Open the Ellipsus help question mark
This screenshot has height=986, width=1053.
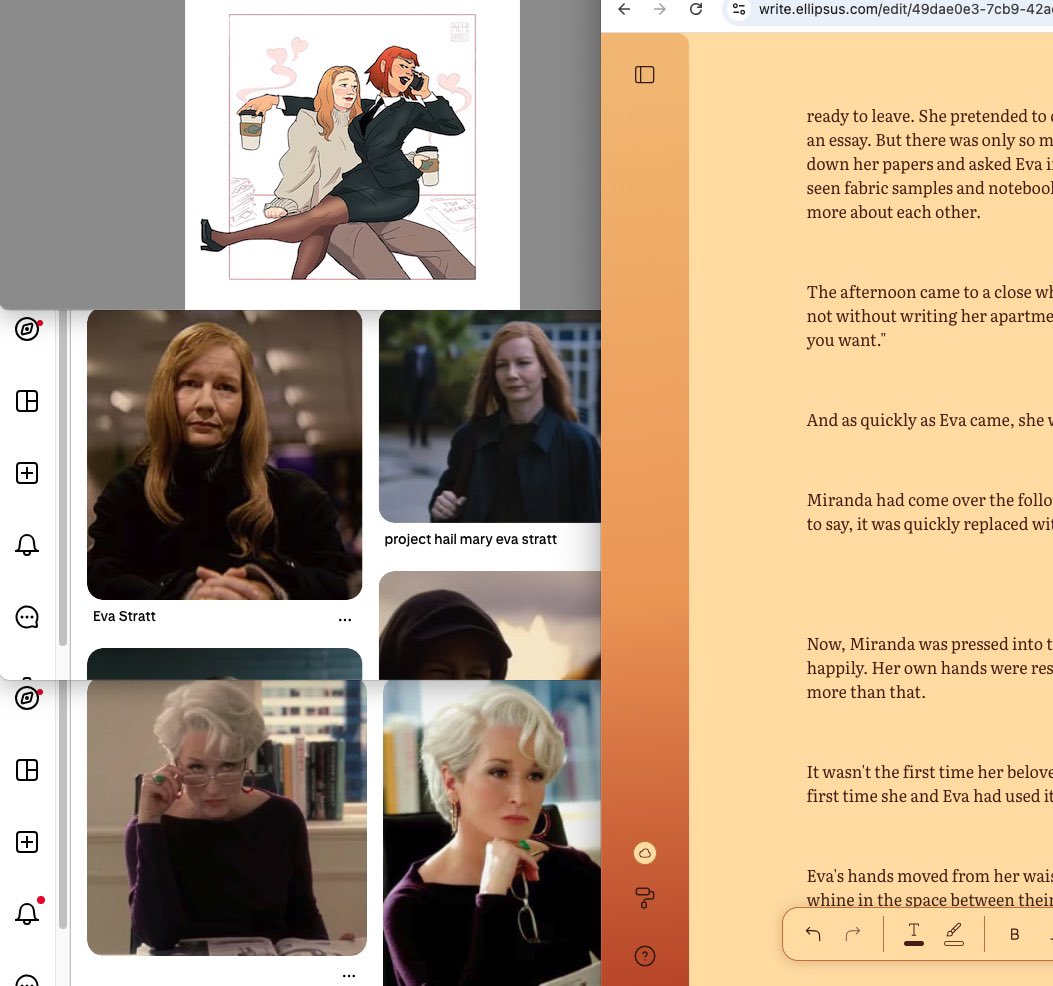645,956
